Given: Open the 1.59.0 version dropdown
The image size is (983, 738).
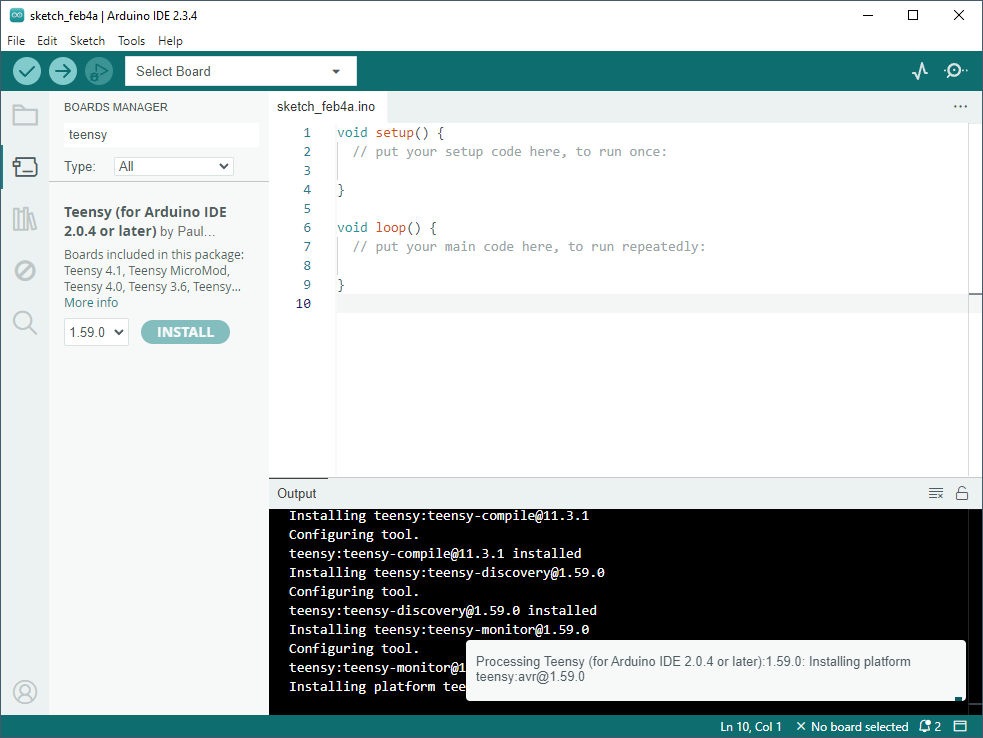Looking at the screenshot, I should [97, 332].
